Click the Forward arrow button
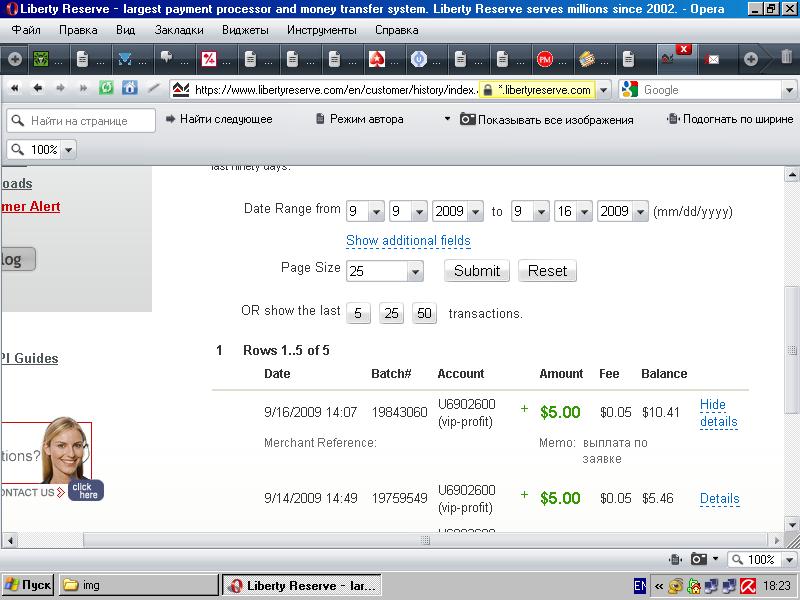The image size is (800, 600). tap(60, 88)
